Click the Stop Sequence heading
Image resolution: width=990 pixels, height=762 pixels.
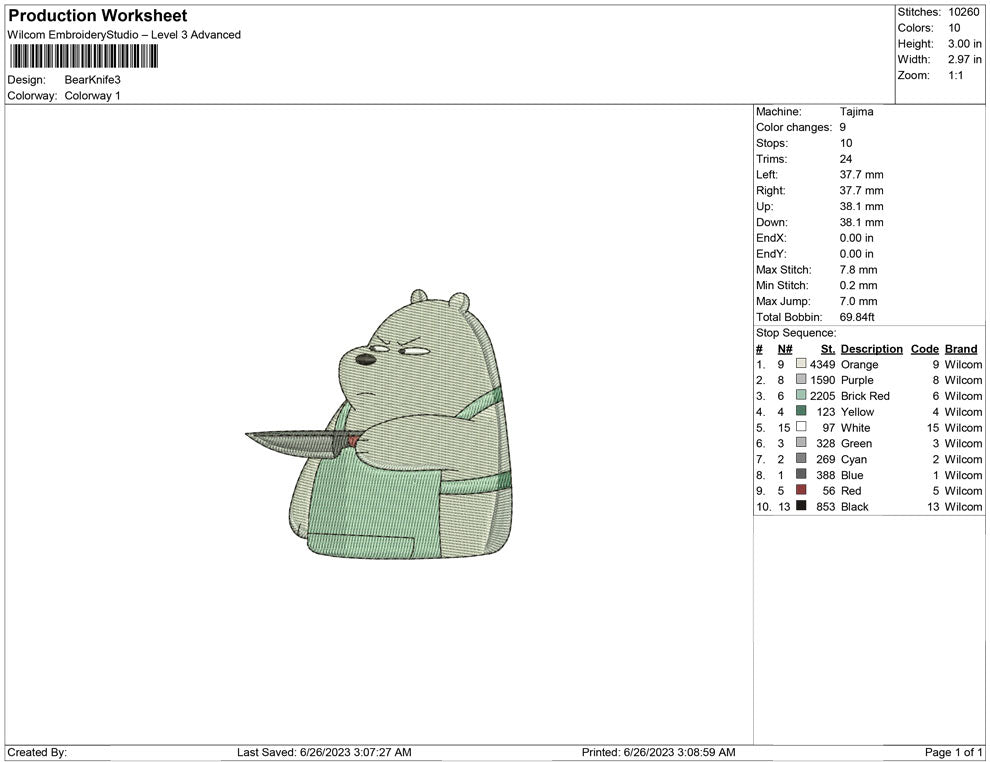coord(796,333)
